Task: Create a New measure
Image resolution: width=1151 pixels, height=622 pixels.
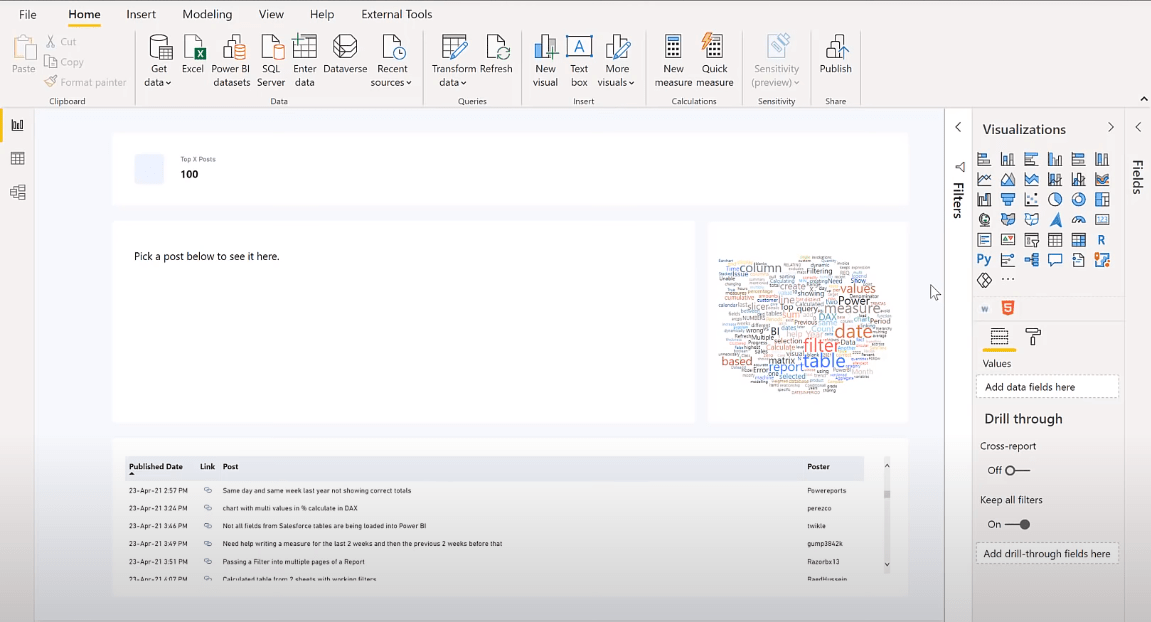Action: (x=673, y=61)
